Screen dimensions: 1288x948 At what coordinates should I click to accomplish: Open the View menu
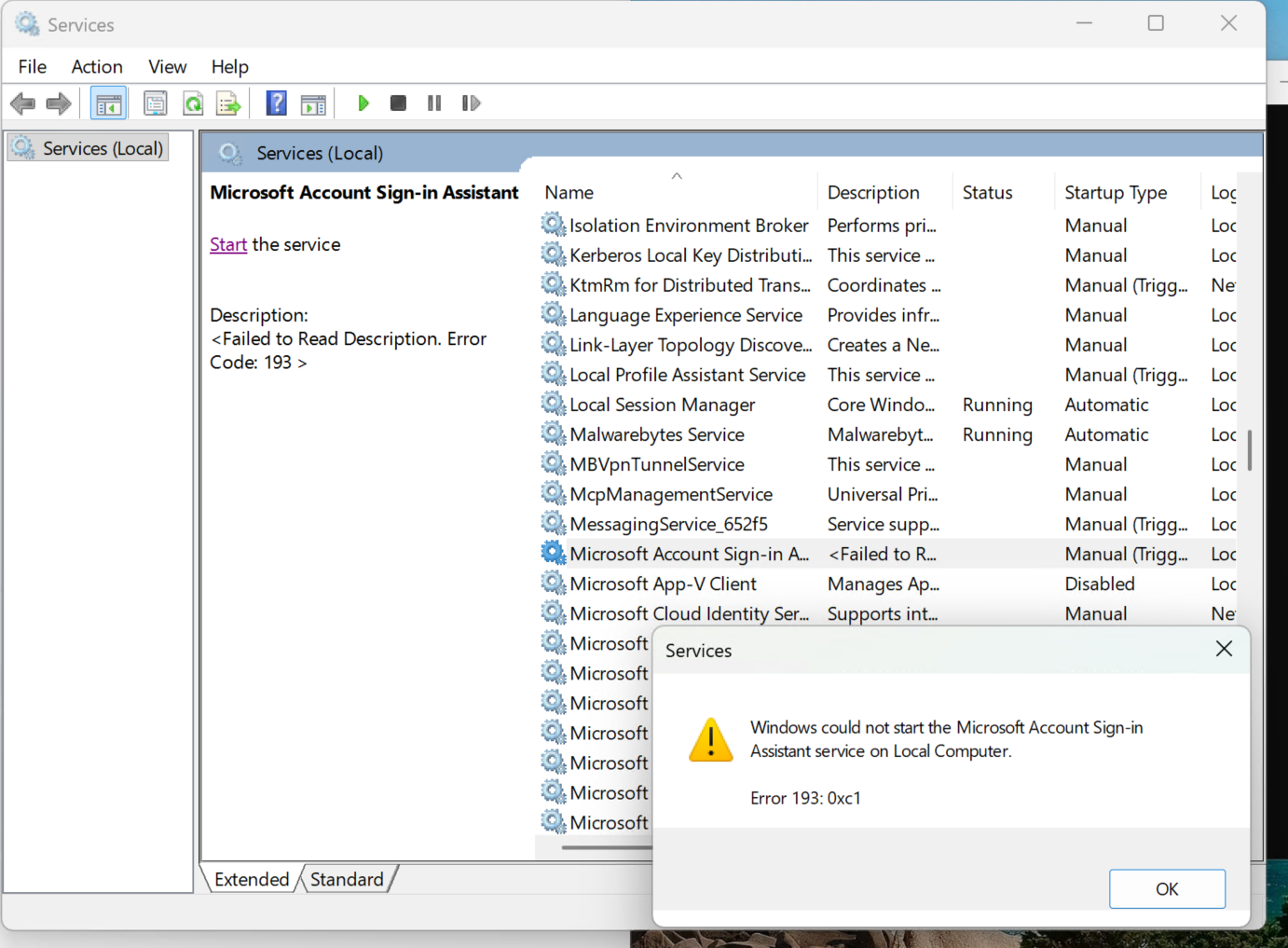(x=168, y=66)
